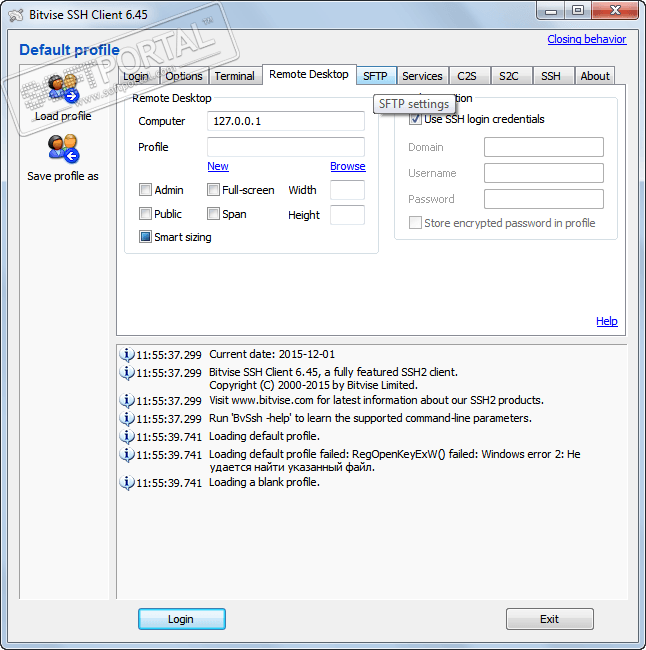The image size is (646, 650).
Task: Click the Domain input field
Action: coord(544,147)
